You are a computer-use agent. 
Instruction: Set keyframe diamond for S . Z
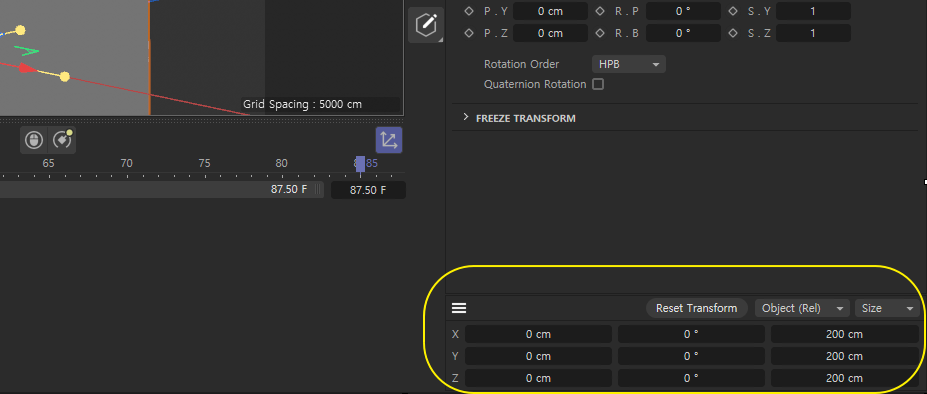[733, 33]
